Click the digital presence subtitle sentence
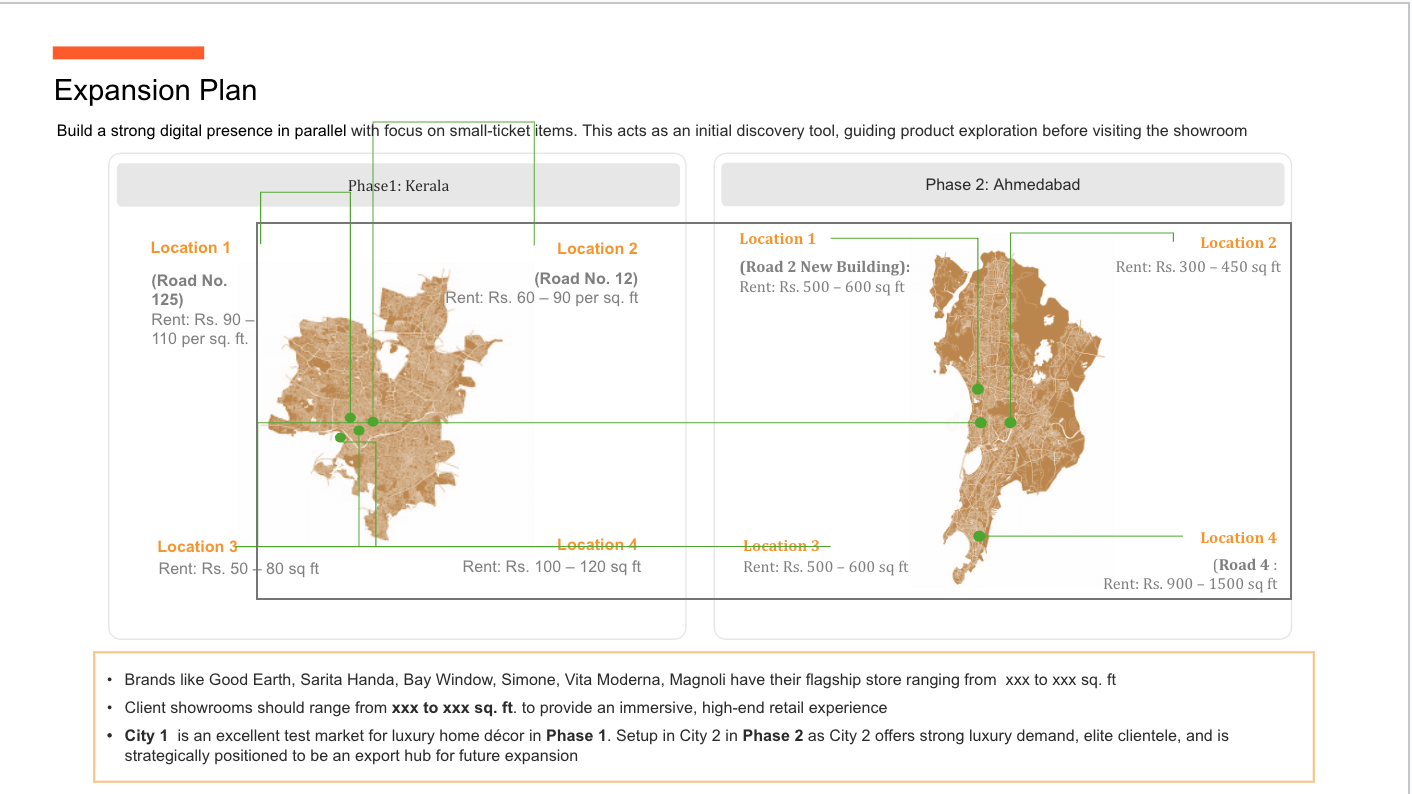Viewport: 1412px width, 794px height. point(652,131)
